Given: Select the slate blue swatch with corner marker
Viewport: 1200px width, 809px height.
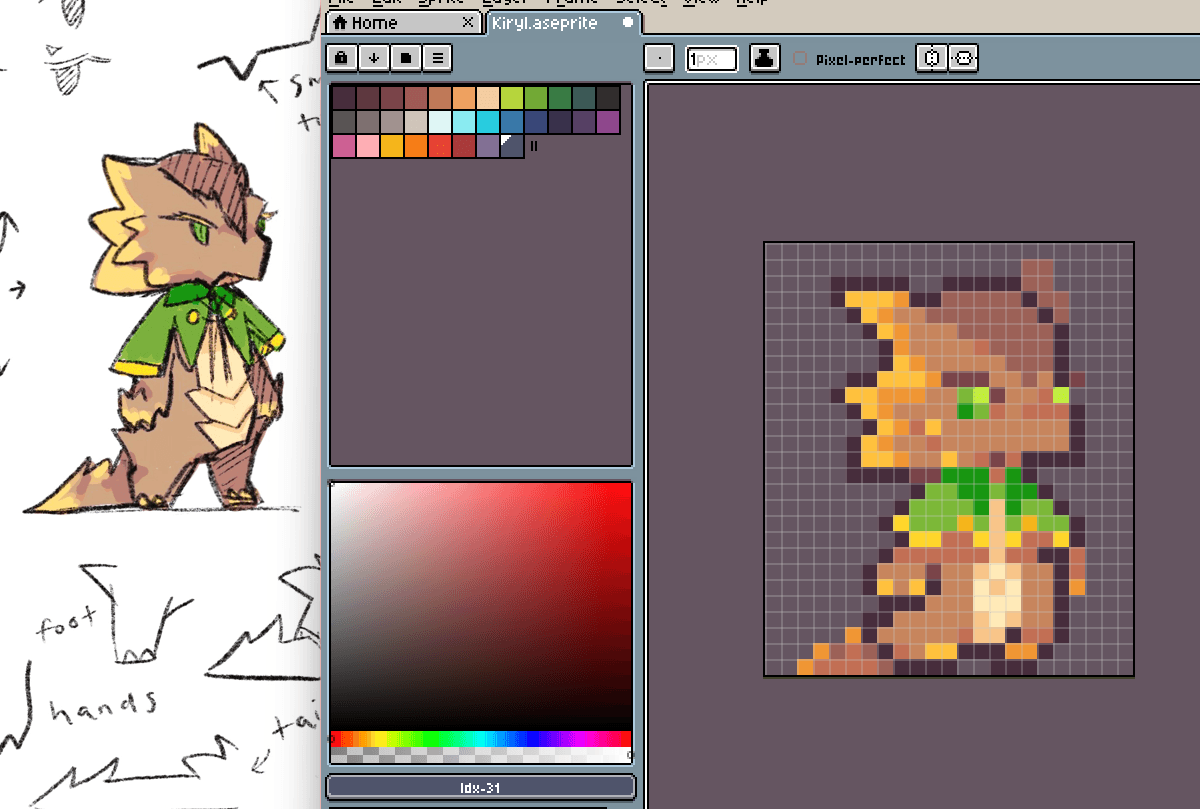Looking at the screenshot, I should 512,146.
